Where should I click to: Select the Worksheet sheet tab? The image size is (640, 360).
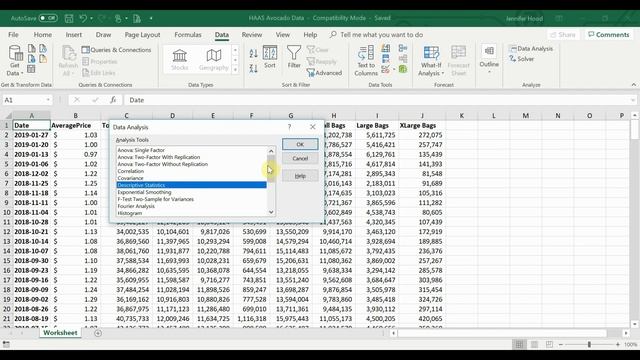pos(60,333)
